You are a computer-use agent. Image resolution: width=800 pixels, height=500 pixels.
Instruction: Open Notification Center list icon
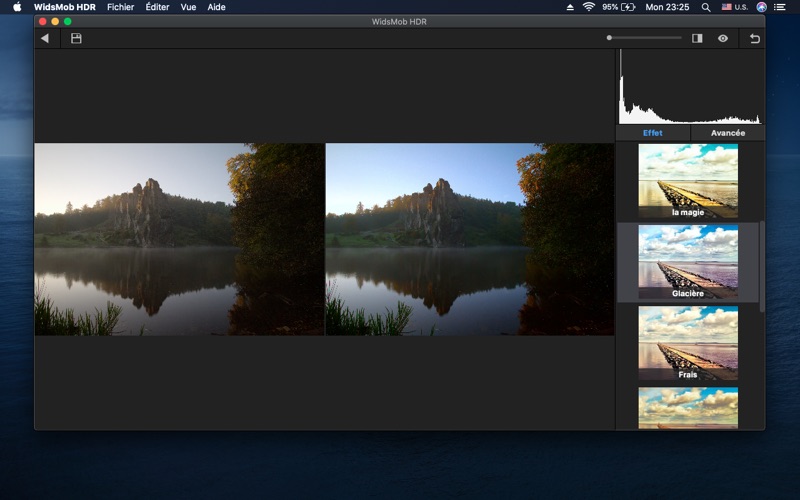click(x=780, y=7)
